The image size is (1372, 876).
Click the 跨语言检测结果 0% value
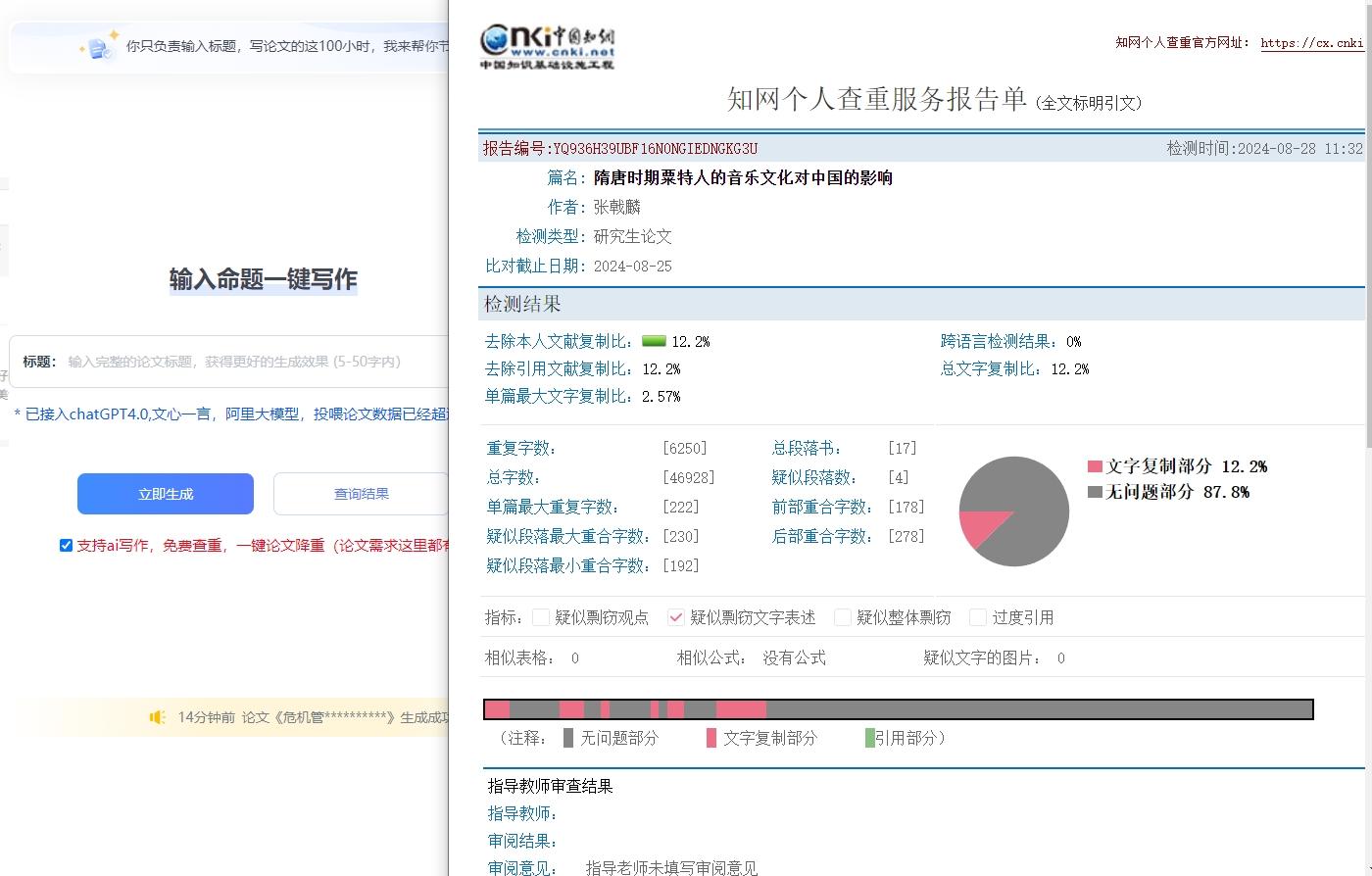pyautogui.click(x=1073, y=342)
